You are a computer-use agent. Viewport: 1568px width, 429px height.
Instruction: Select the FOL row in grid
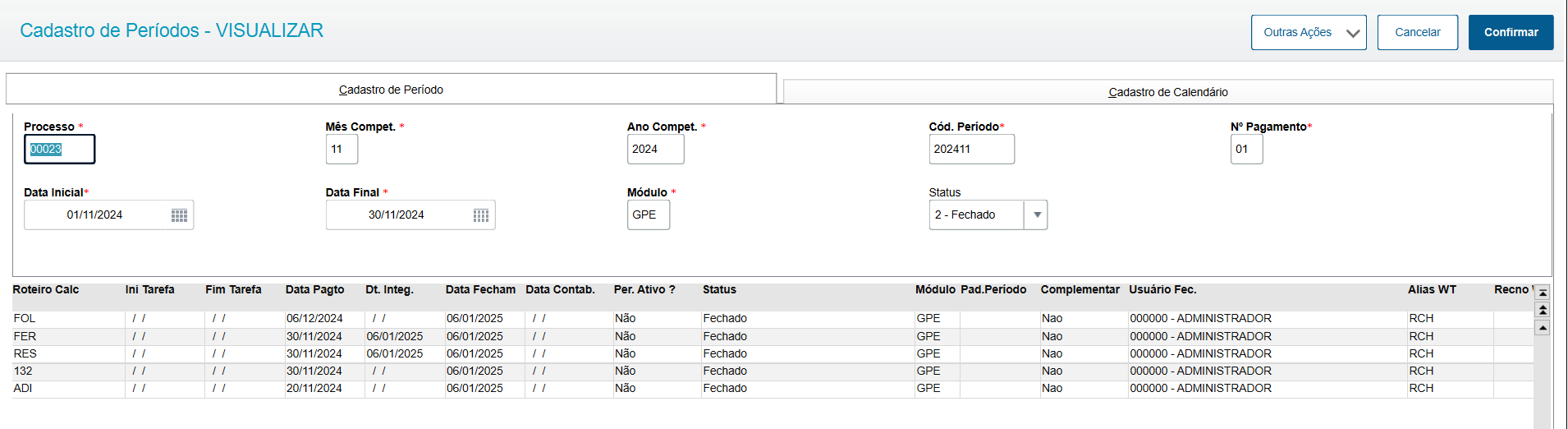25,318
